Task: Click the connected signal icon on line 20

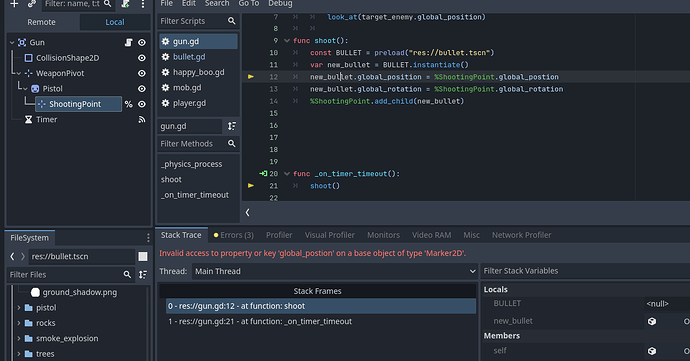Action: pos(263,173)
